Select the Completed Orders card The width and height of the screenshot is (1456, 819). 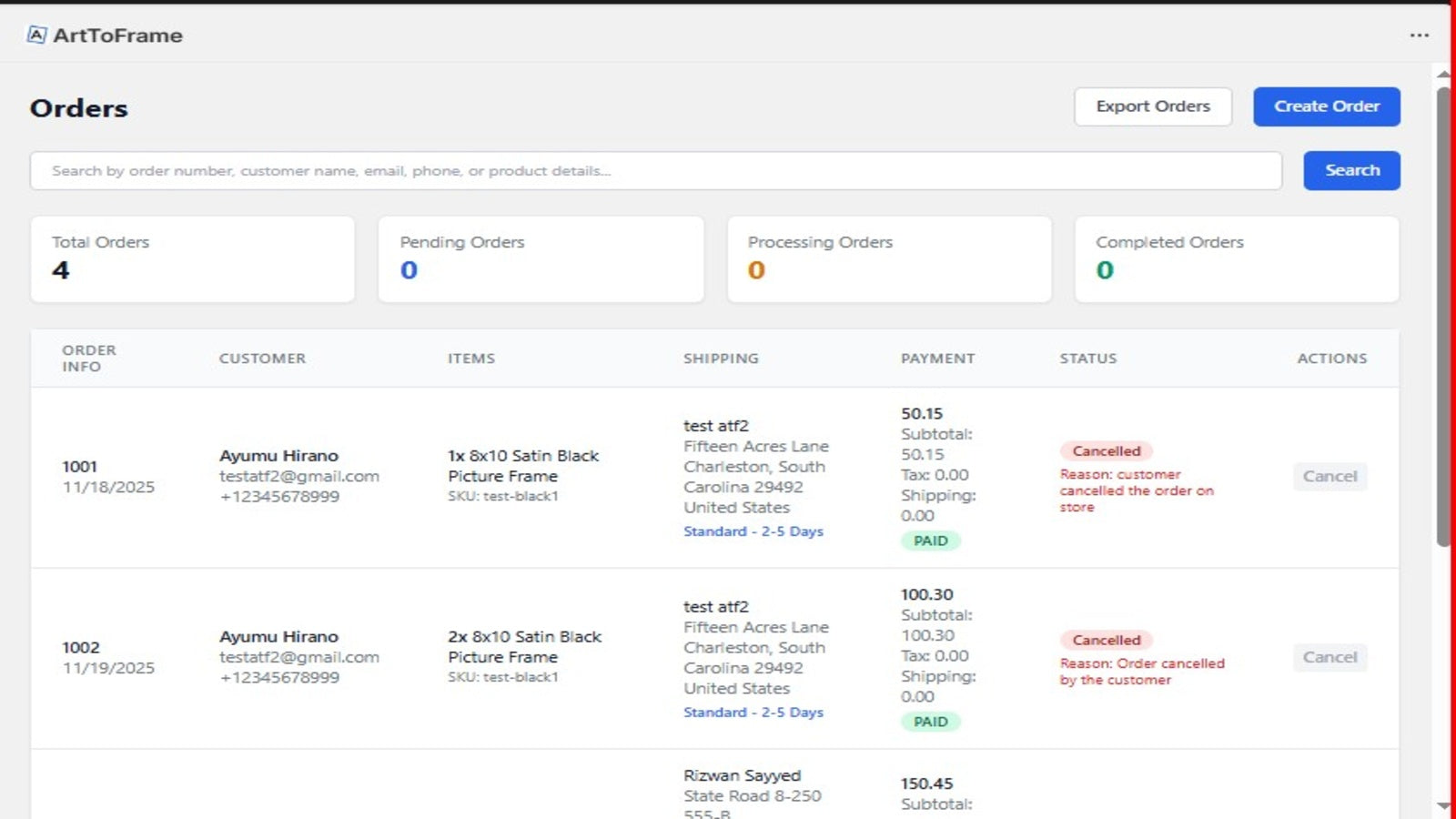click(x=1237, y=259)
